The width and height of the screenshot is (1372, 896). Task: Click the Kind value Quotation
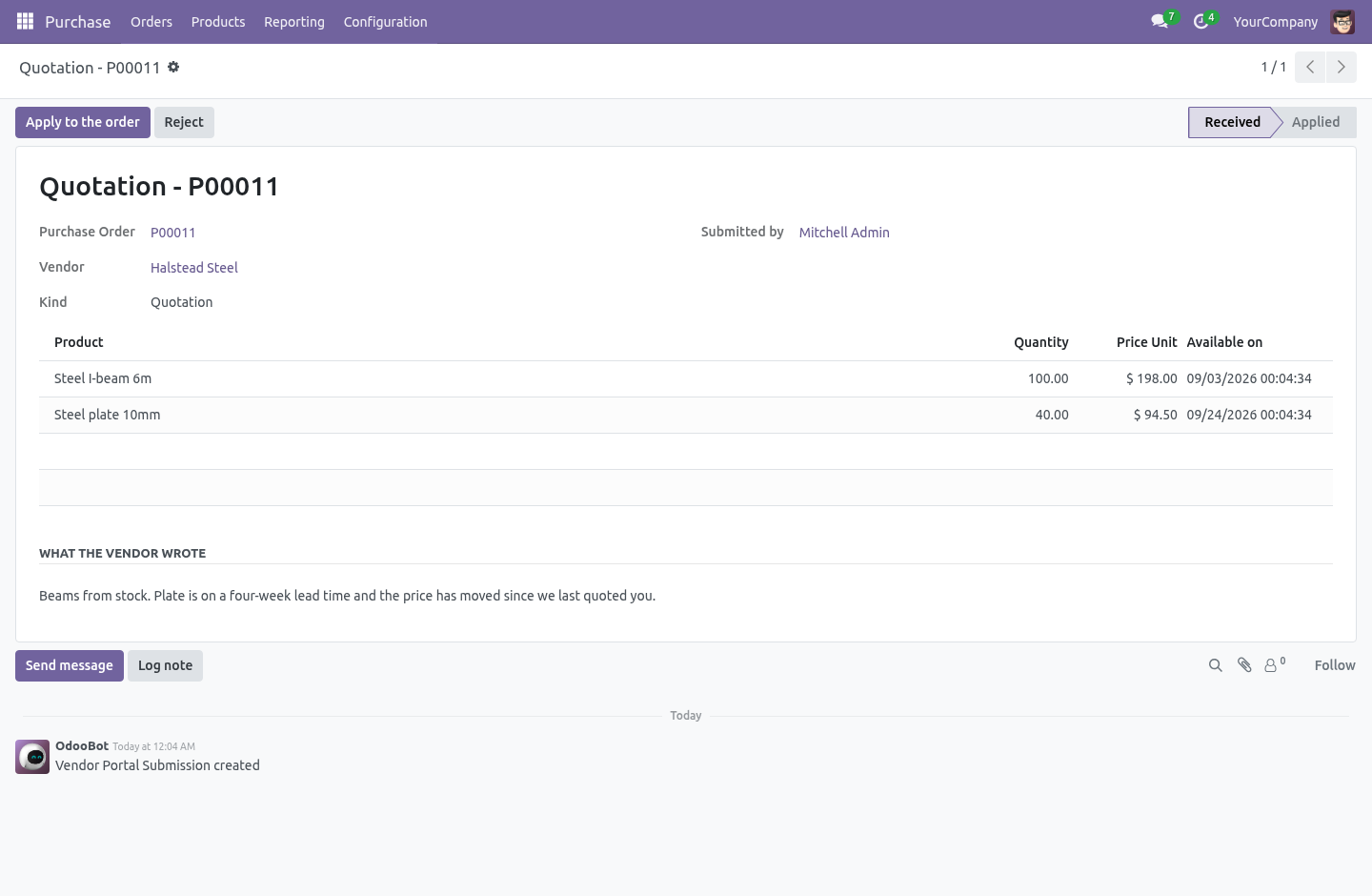coord(181,302)
